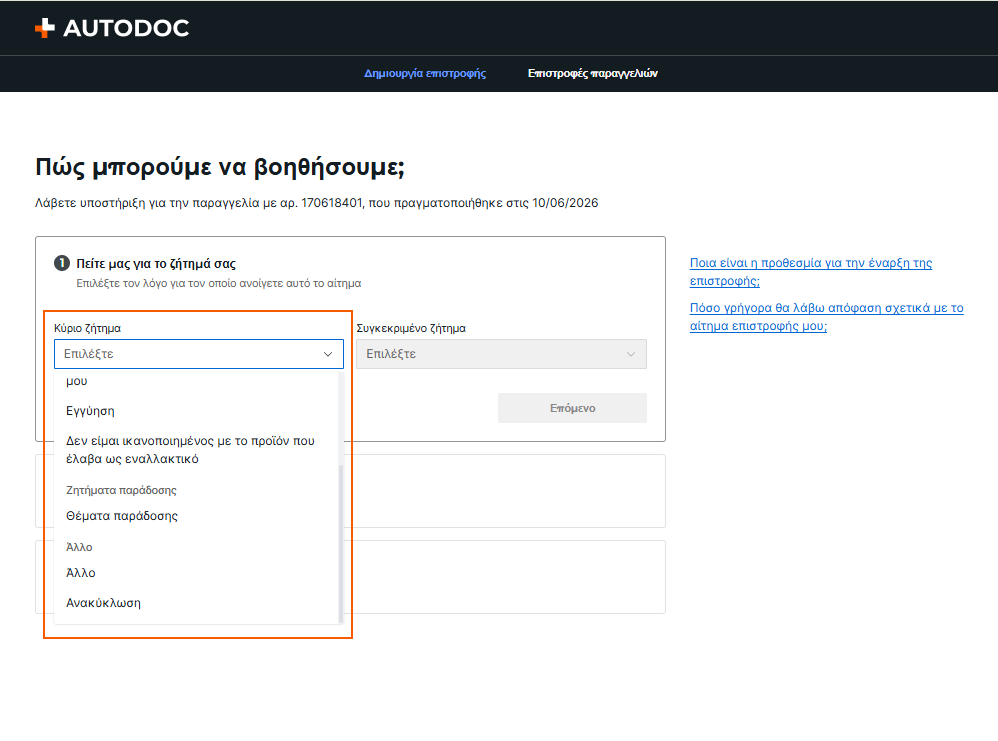This screenshot has width=998, height=741.
Task: Click the step 1 number badge
Action: pos(62,263)
